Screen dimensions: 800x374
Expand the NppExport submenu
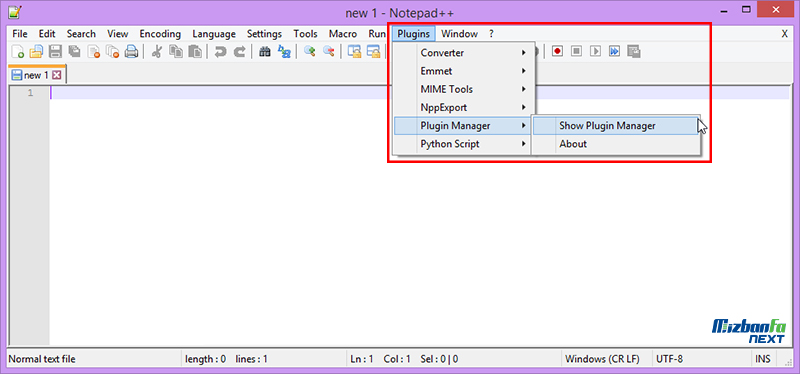(463, 108)
